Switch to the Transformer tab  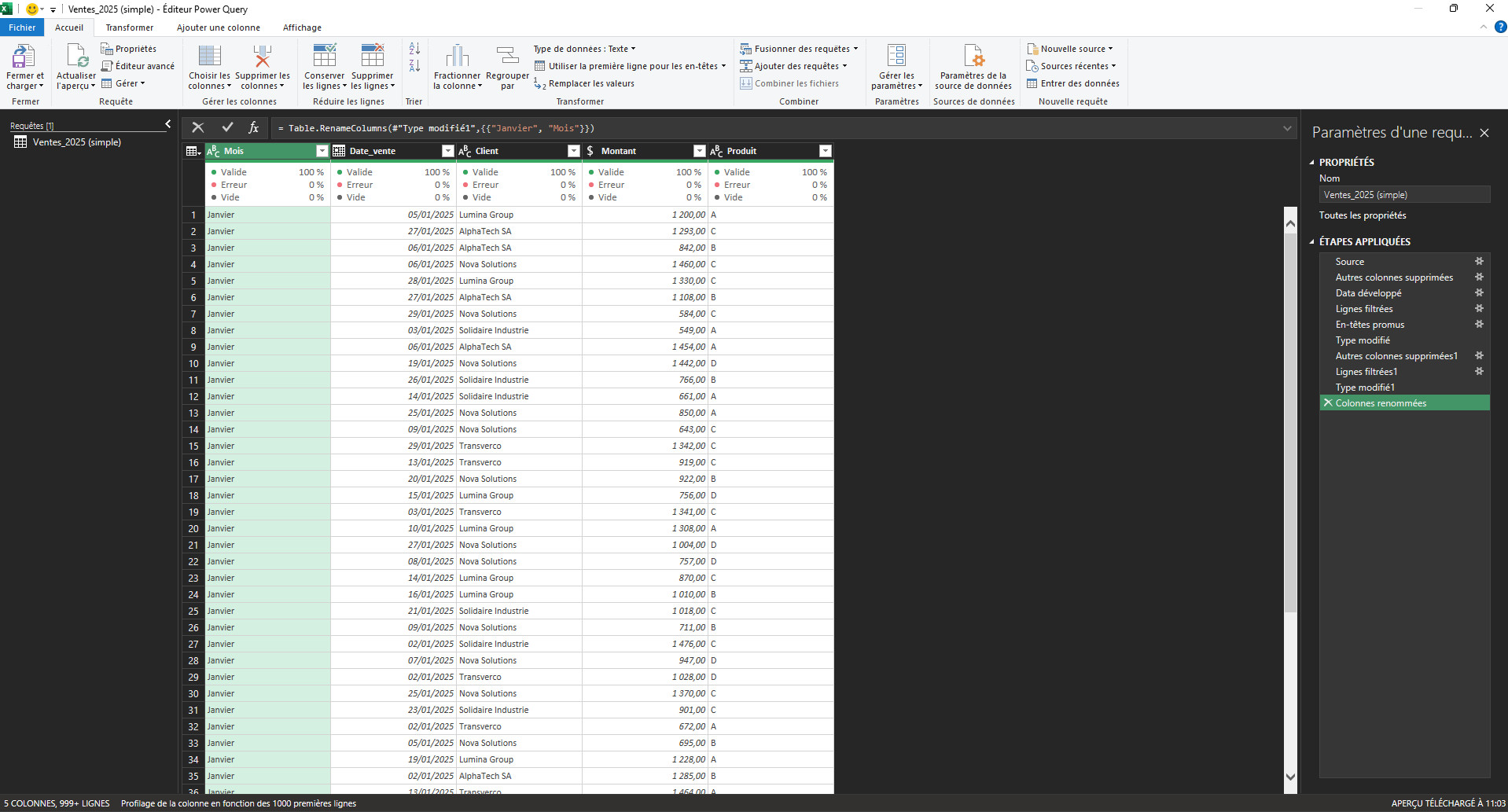[x=130, y=28]
